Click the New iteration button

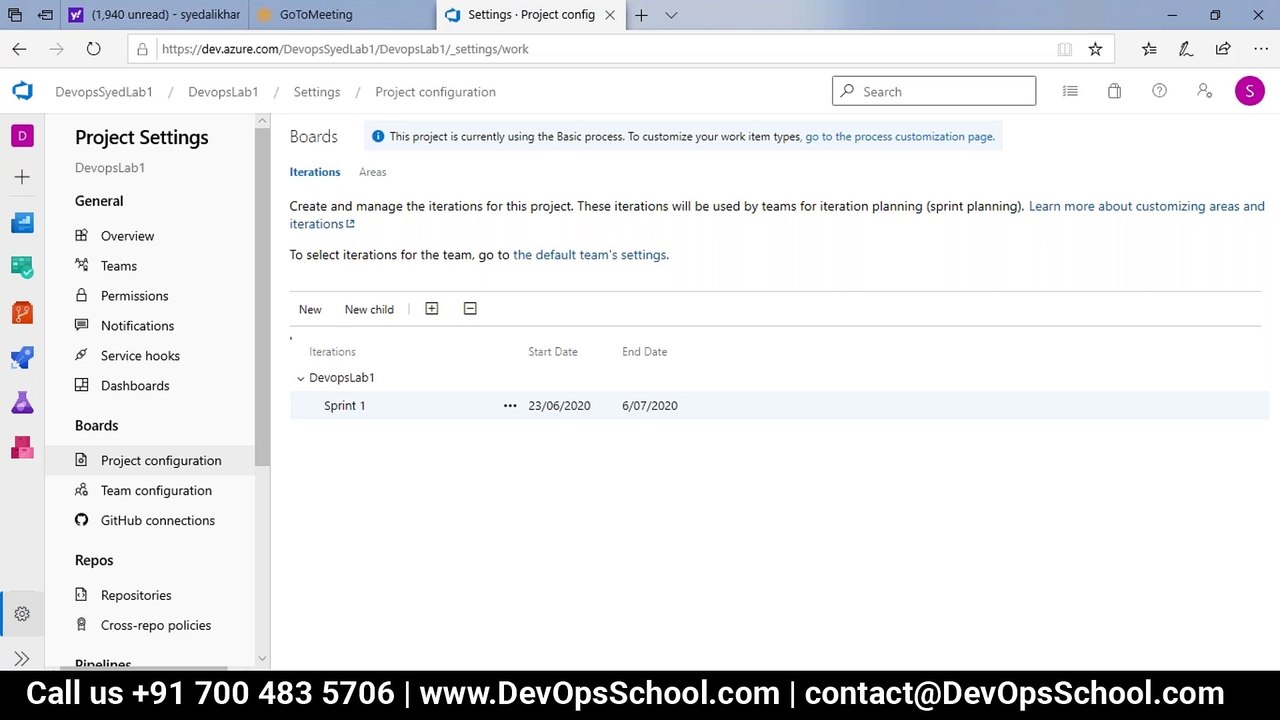[x=310, y=309]
